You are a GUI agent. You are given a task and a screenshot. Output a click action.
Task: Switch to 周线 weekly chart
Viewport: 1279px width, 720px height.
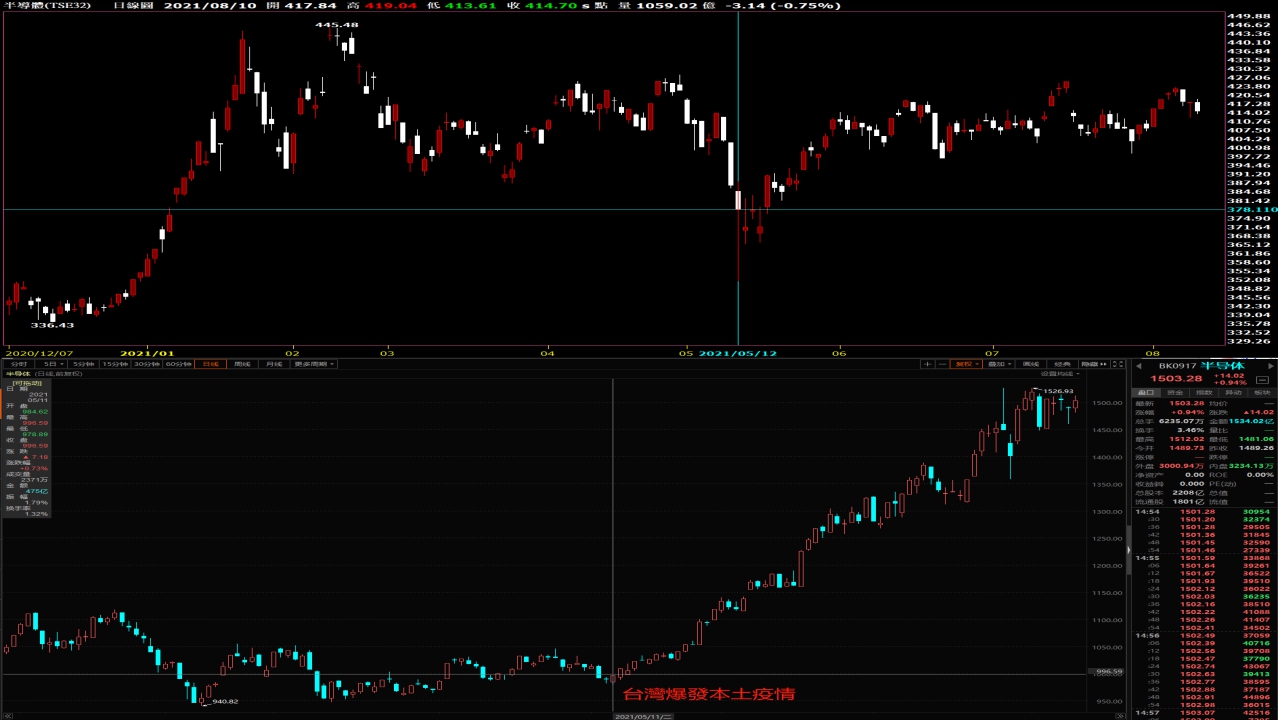coord(242,364)
